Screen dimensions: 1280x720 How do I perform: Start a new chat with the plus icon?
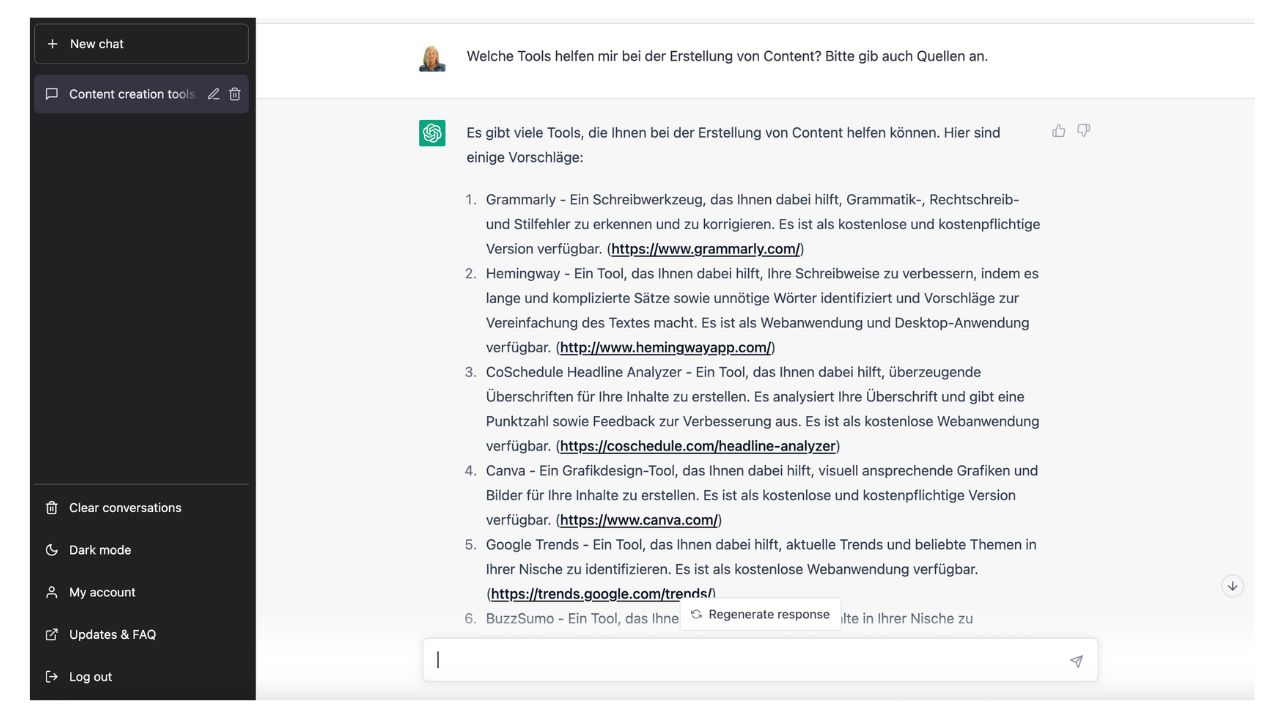[x=51, y=43]
